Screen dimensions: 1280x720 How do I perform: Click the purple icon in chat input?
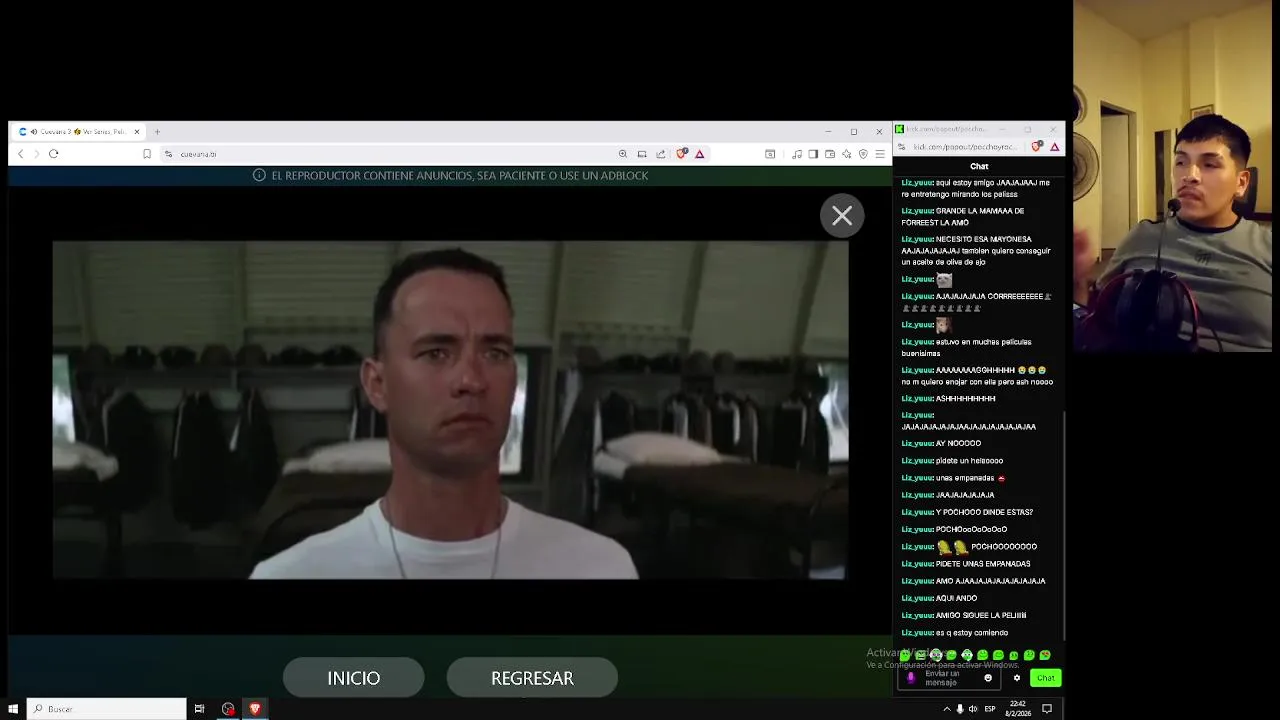pyautogui.click(x=910, y=678)
